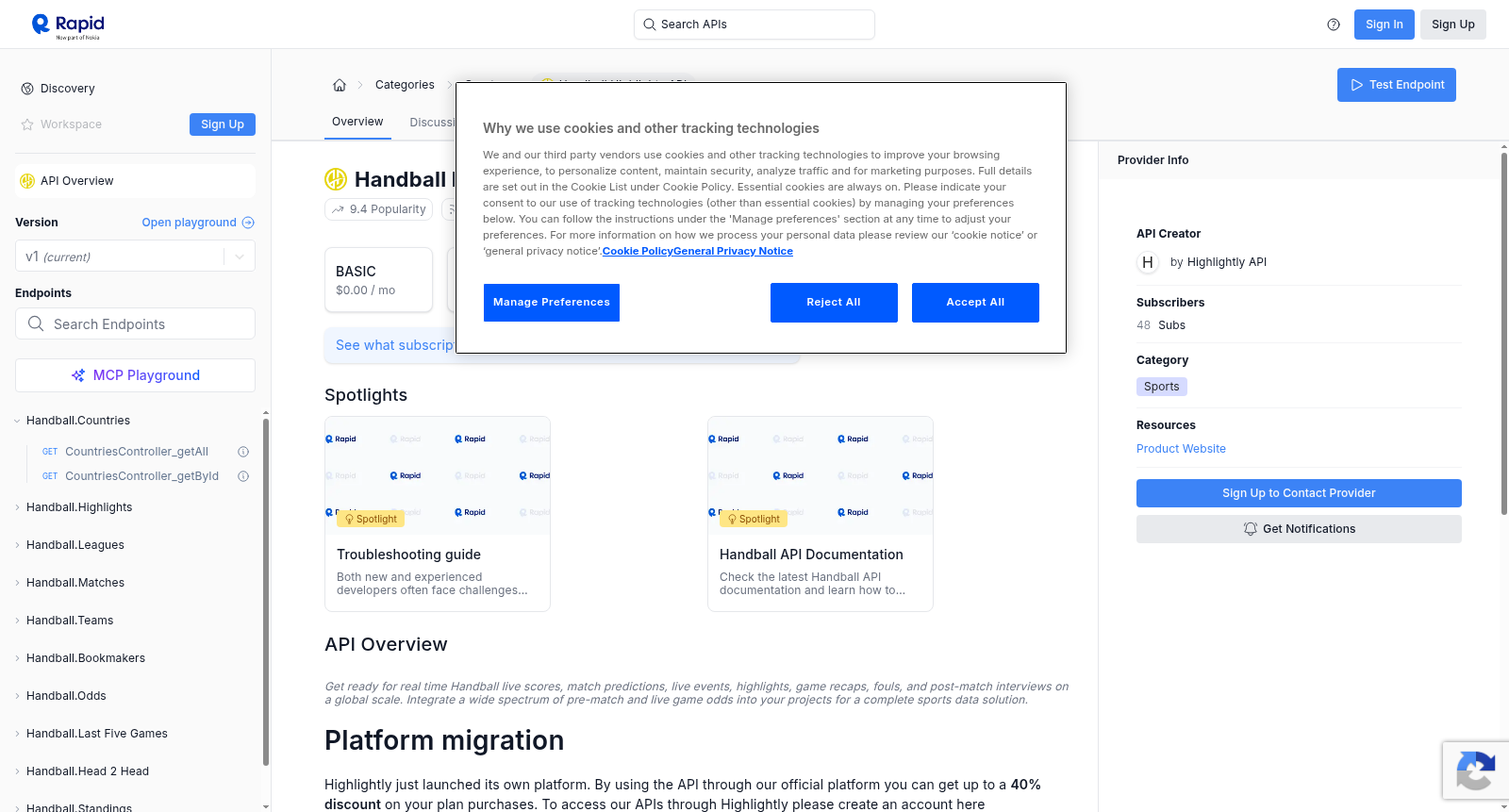The image size is (1509, 812).
Task: Open the Product Website link
Action: [x=1181, y=449]
